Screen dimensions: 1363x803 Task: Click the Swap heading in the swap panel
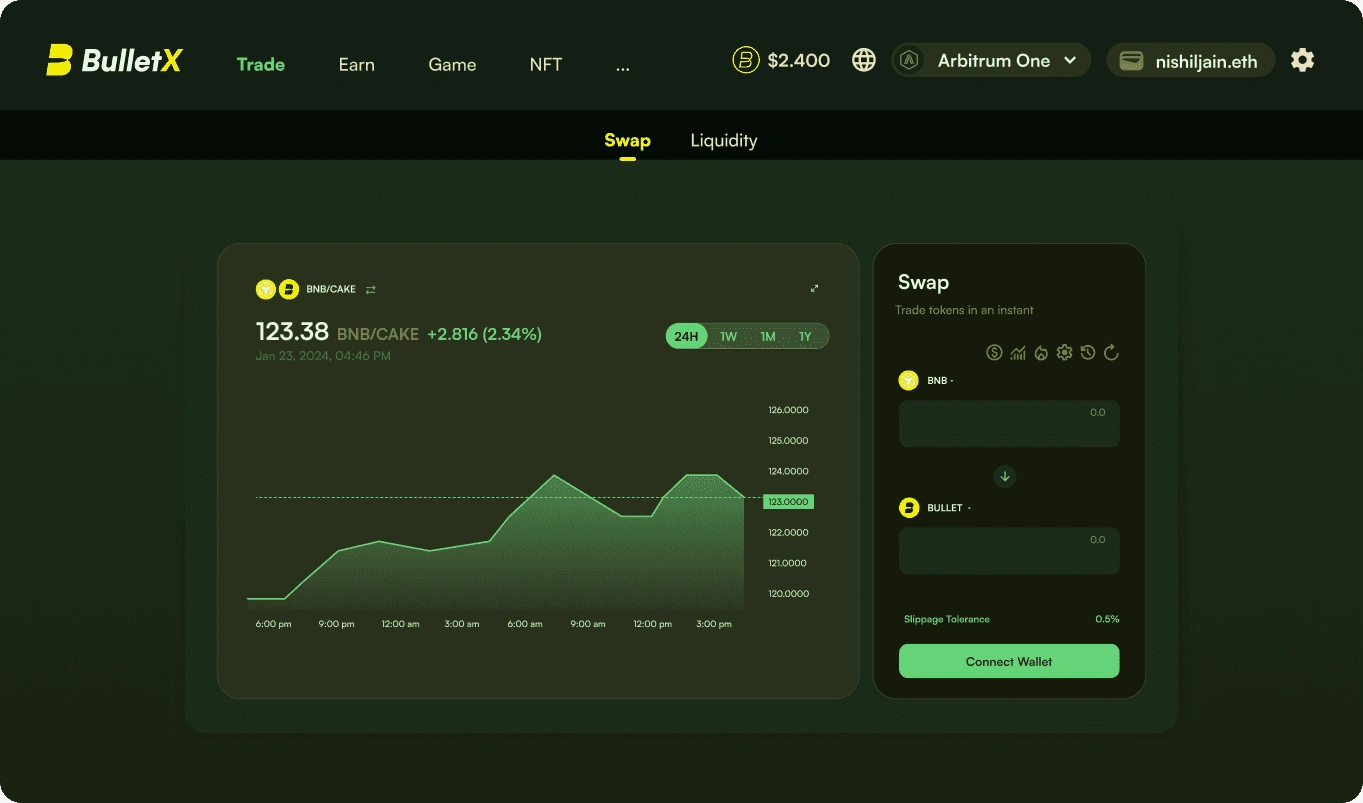click(923, 282)
